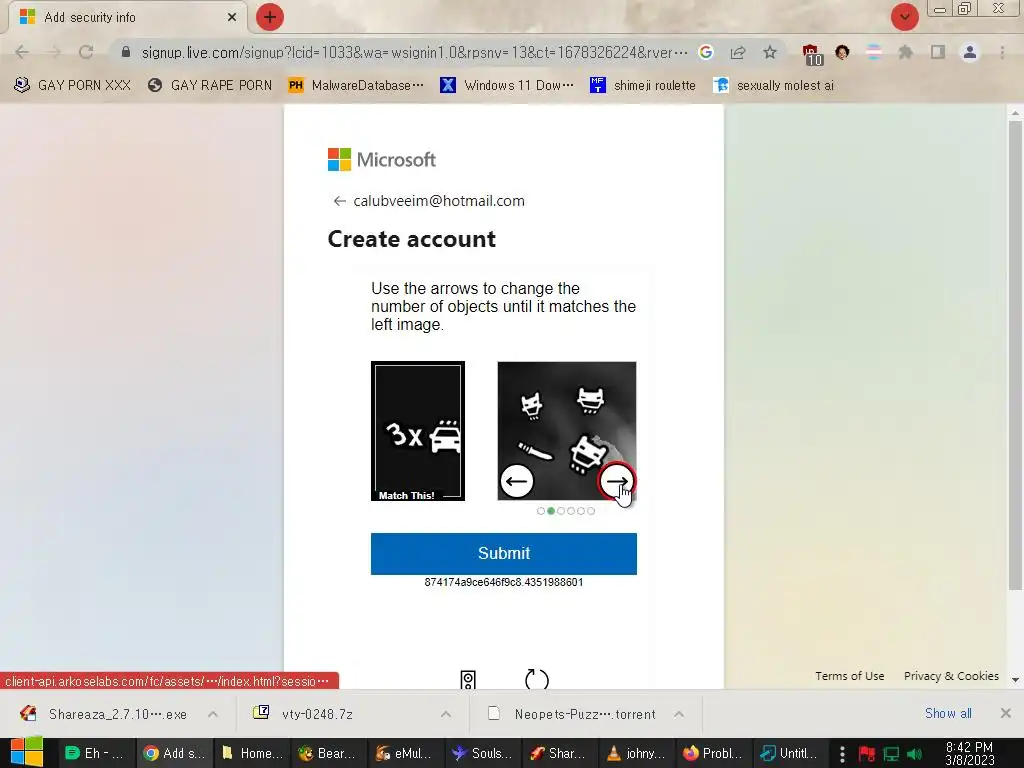This screenshot has height=768, width=1024.
Task: Switch to the Shar... taskbar app
Action: [559, 753]
